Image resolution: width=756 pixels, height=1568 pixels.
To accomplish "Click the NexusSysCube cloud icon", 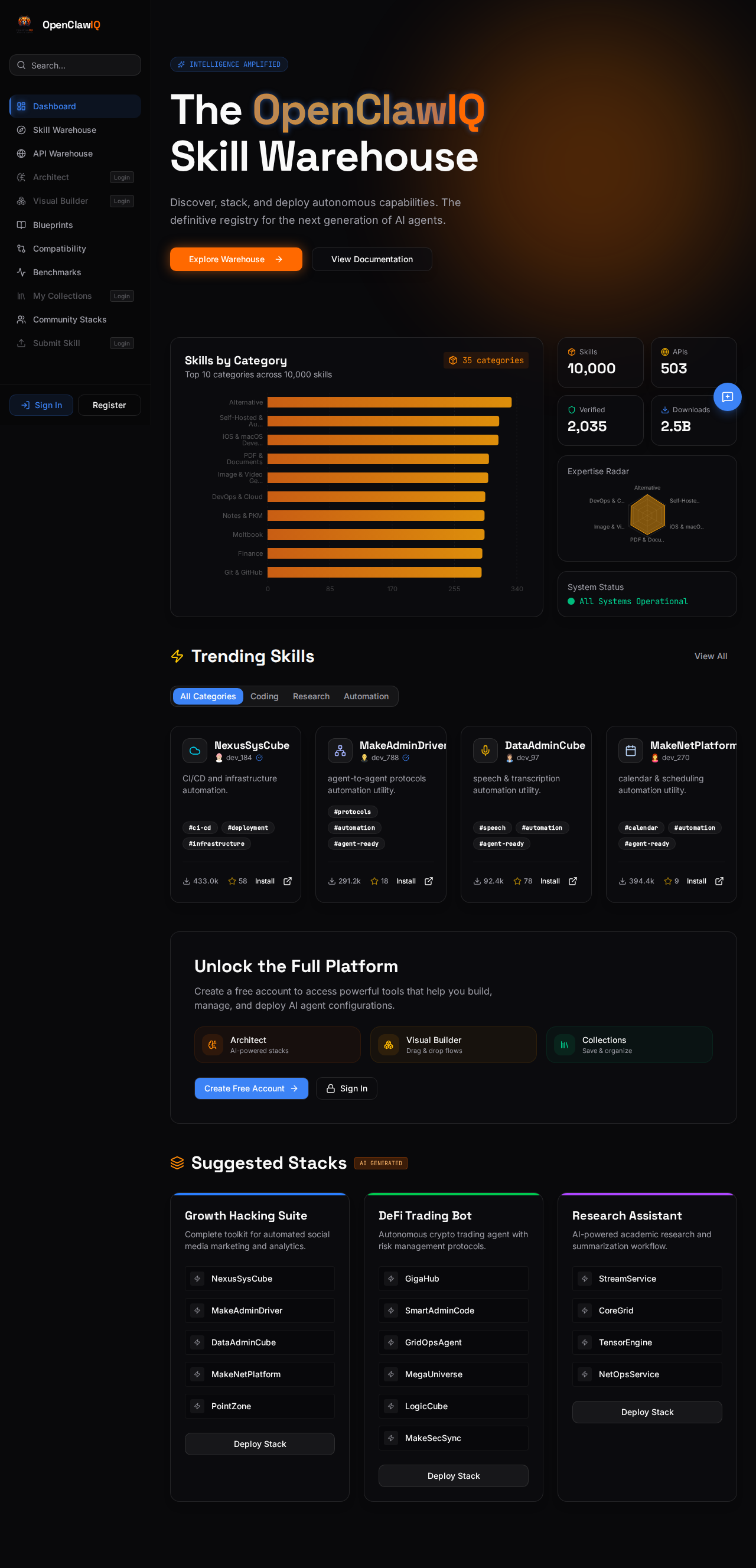I will tap(195, 751).
